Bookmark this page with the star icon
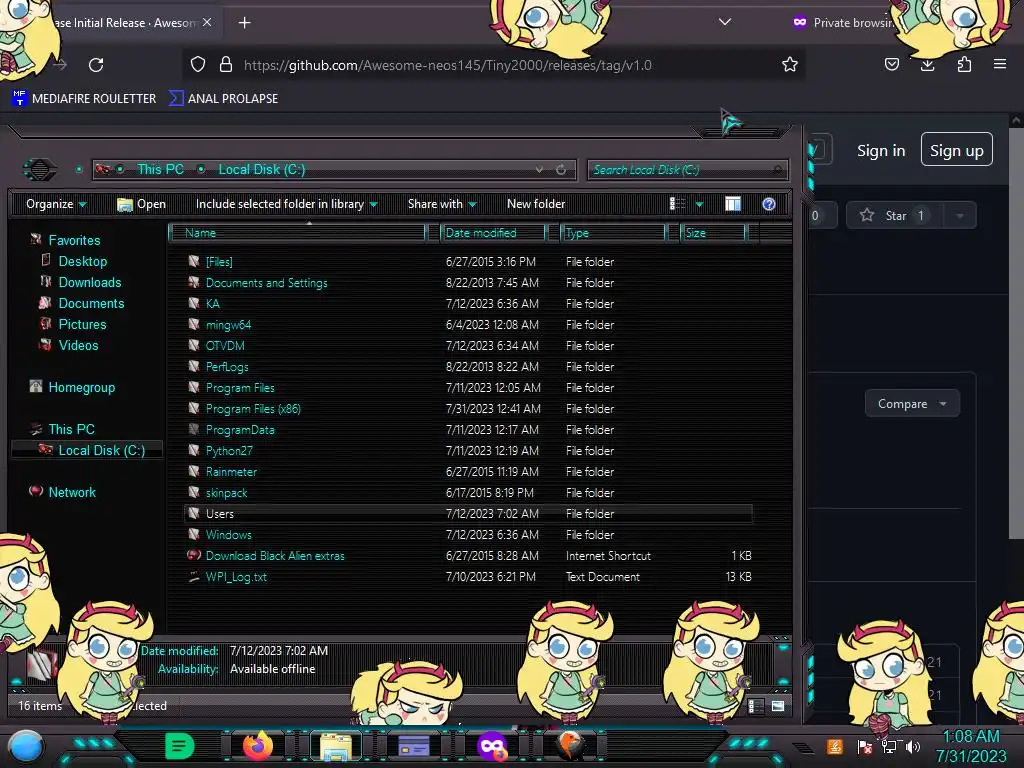Screen dimensions: 1024x768 click(790, 64)
